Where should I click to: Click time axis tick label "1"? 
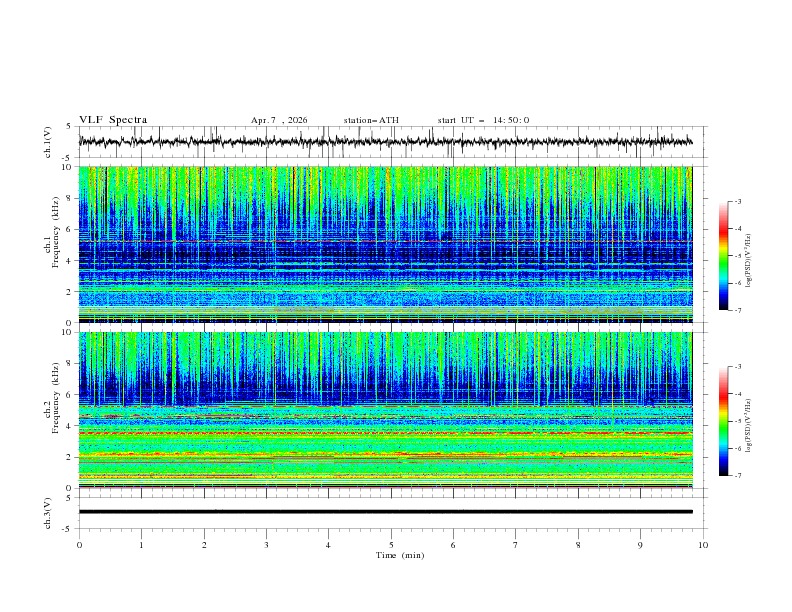(x=141, y=545)
